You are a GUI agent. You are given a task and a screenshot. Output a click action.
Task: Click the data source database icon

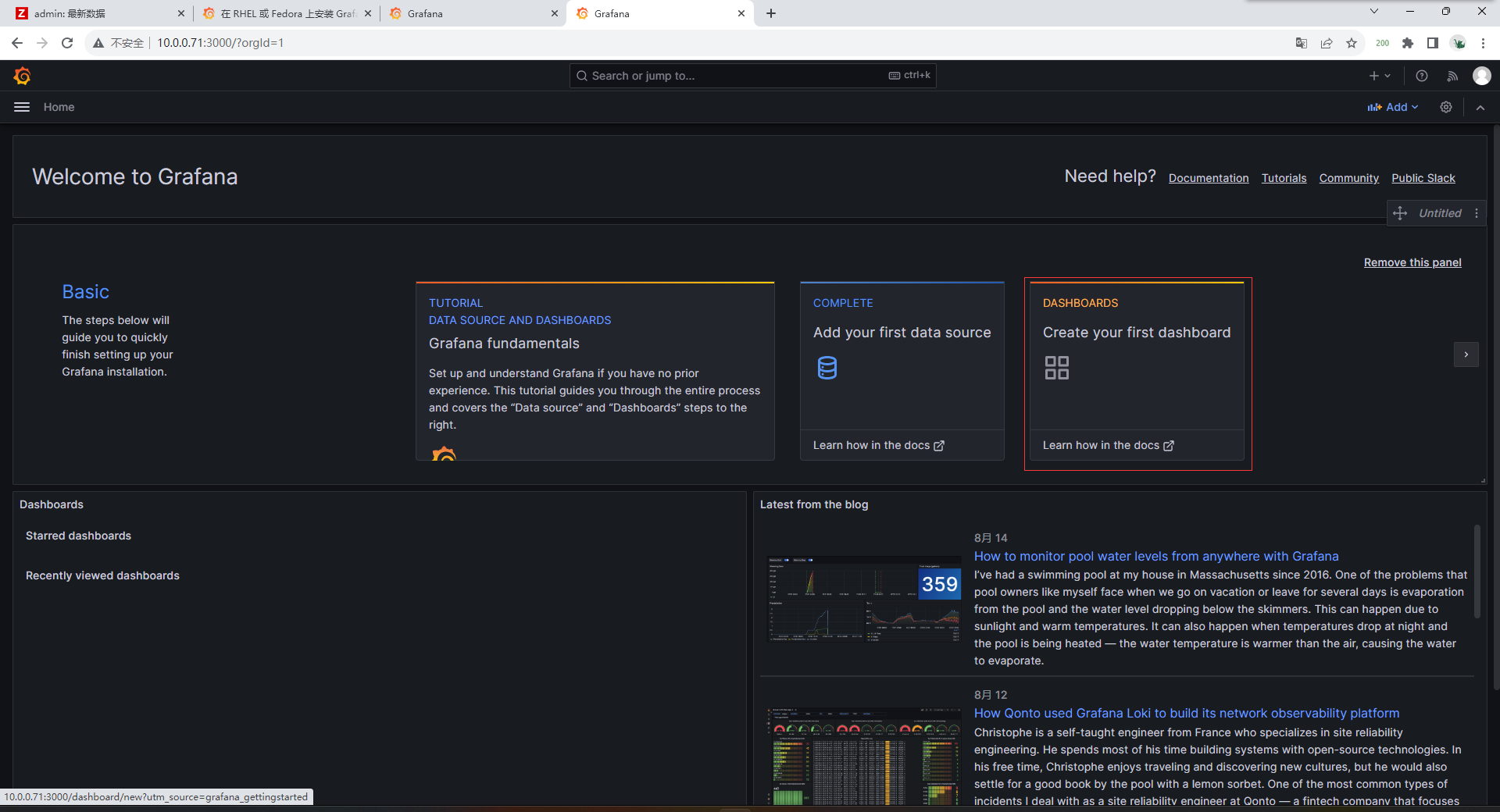827,368
